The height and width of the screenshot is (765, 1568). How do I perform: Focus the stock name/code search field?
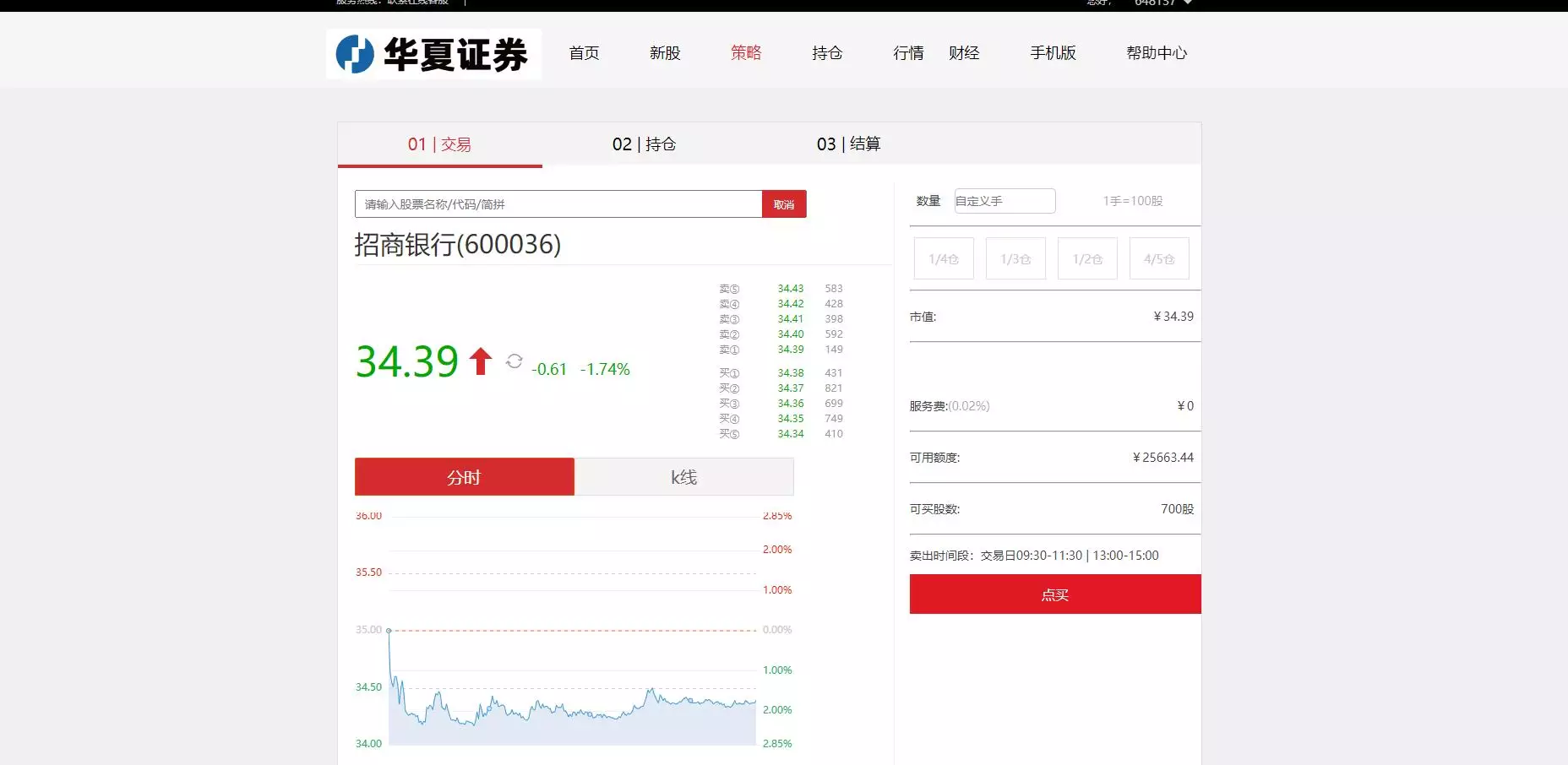click(x=558, y=204)
